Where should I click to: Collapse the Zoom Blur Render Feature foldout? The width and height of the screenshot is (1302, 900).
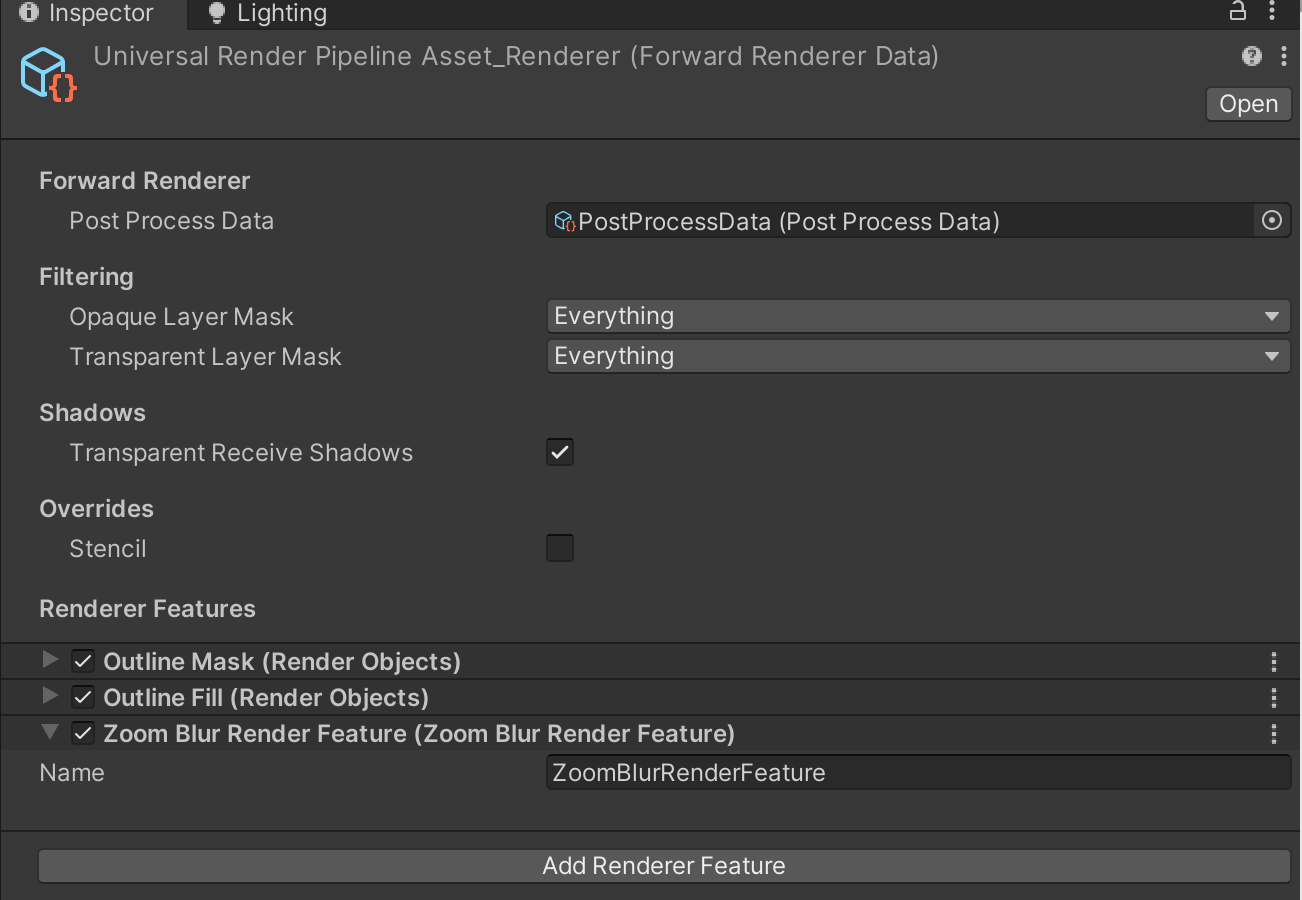[50, 733]
